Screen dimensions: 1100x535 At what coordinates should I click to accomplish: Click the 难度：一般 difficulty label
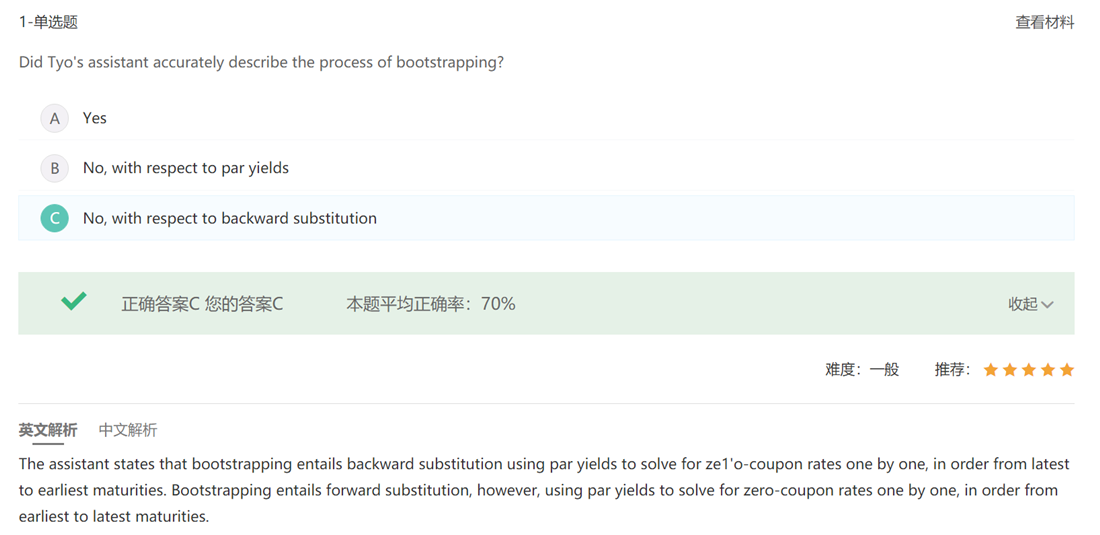click(x=862, y=370)
